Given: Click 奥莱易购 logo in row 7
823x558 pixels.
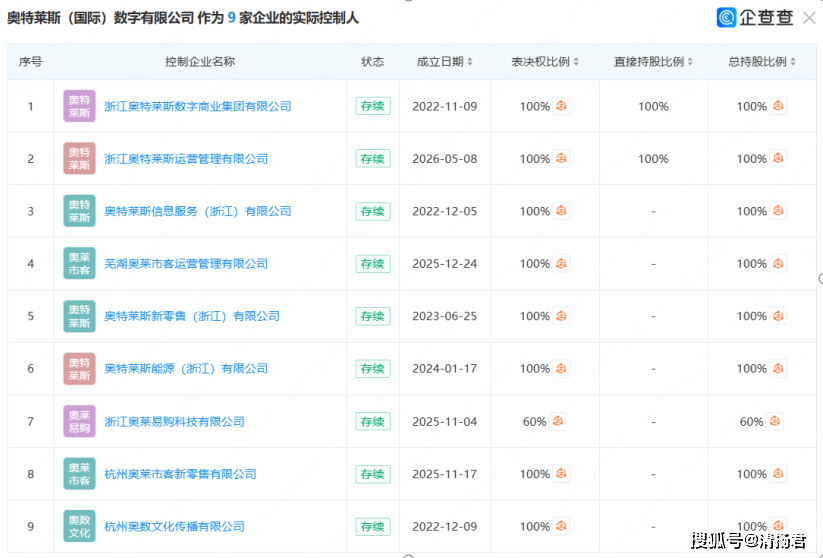Looking at the screenshot, I should click(79, 421).
